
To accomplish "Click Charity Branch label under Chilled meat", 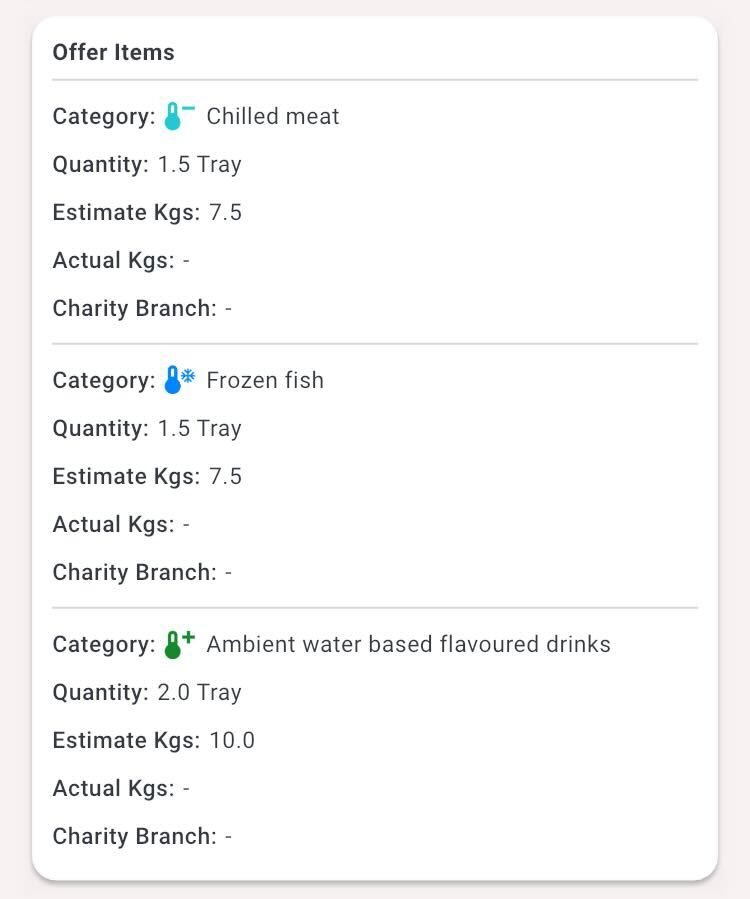I will click(135, 308).
